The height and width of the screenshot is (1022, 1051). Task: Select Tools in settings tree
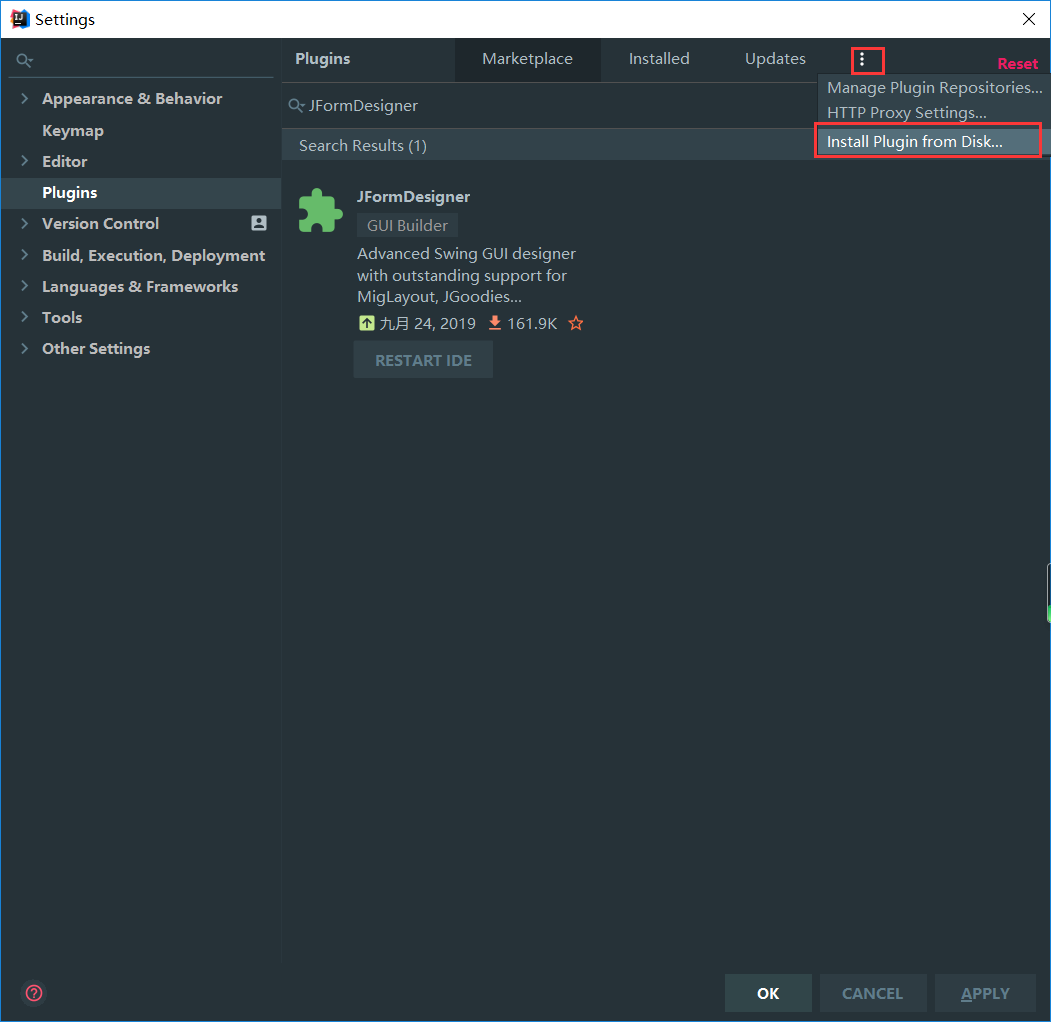pos(62,317)
